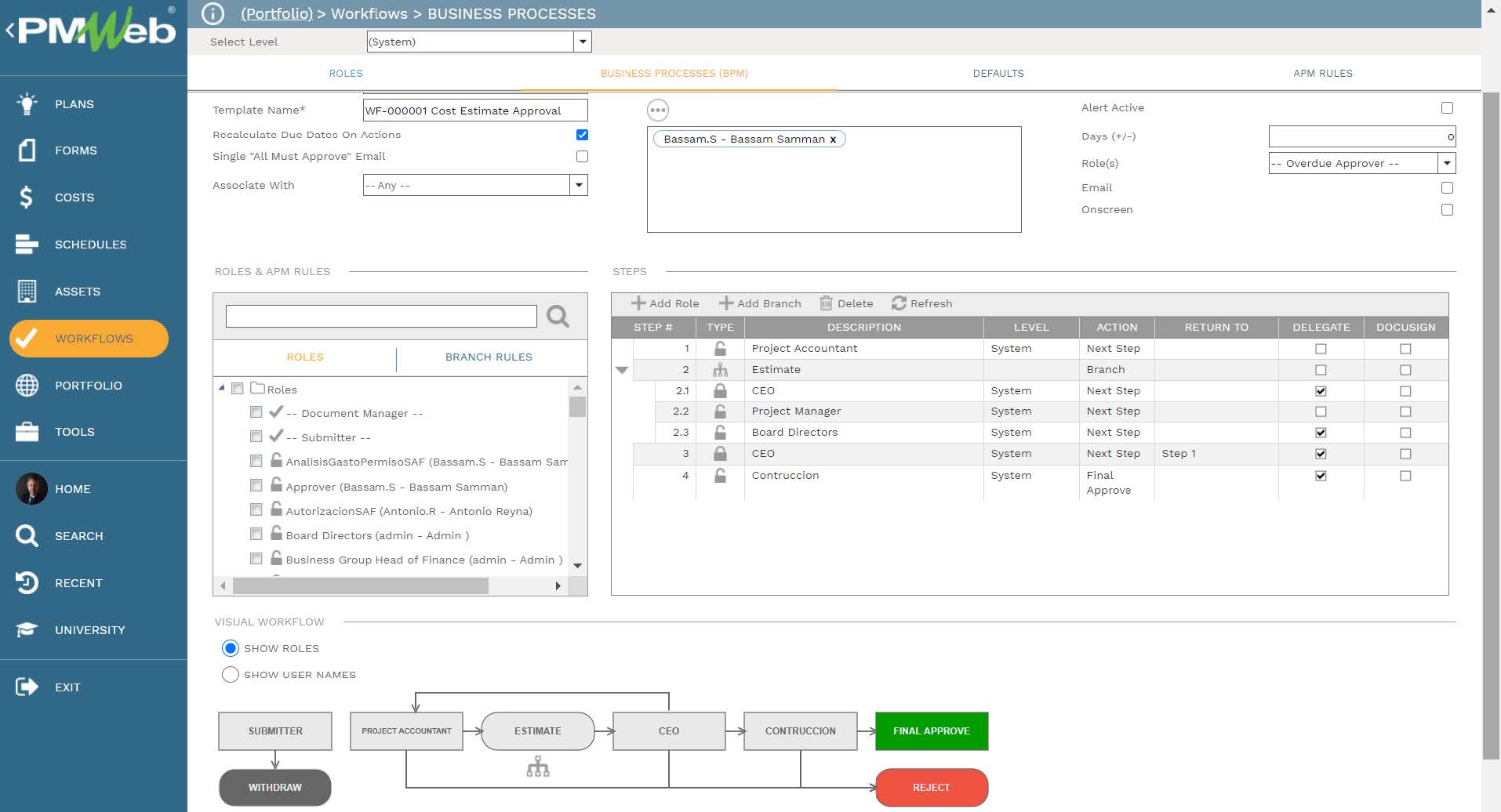Click the search magnifier in Roles & APM Rules

click(558, 317)
